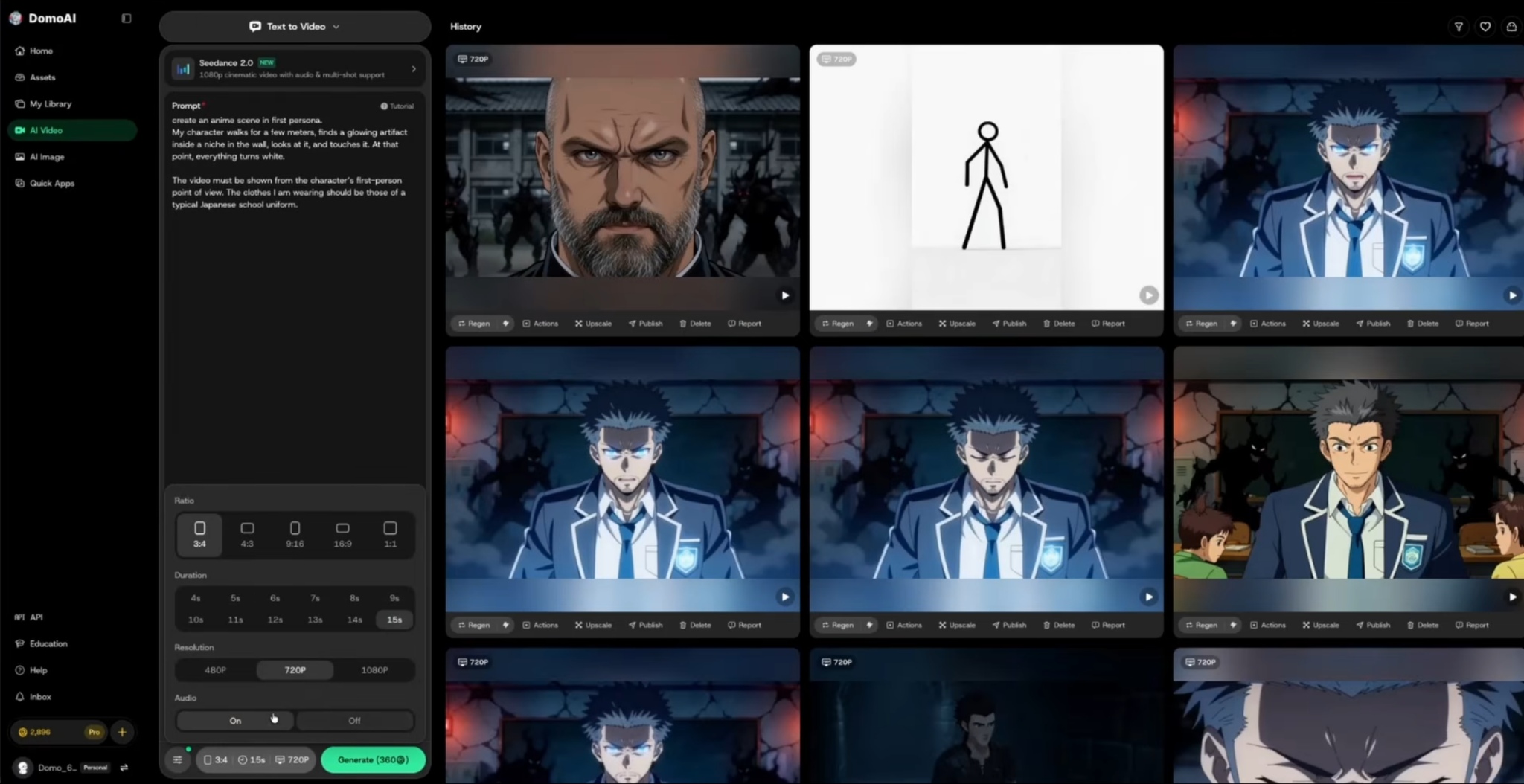
Task: Publish the bearded man video
Action: (645, 324)
